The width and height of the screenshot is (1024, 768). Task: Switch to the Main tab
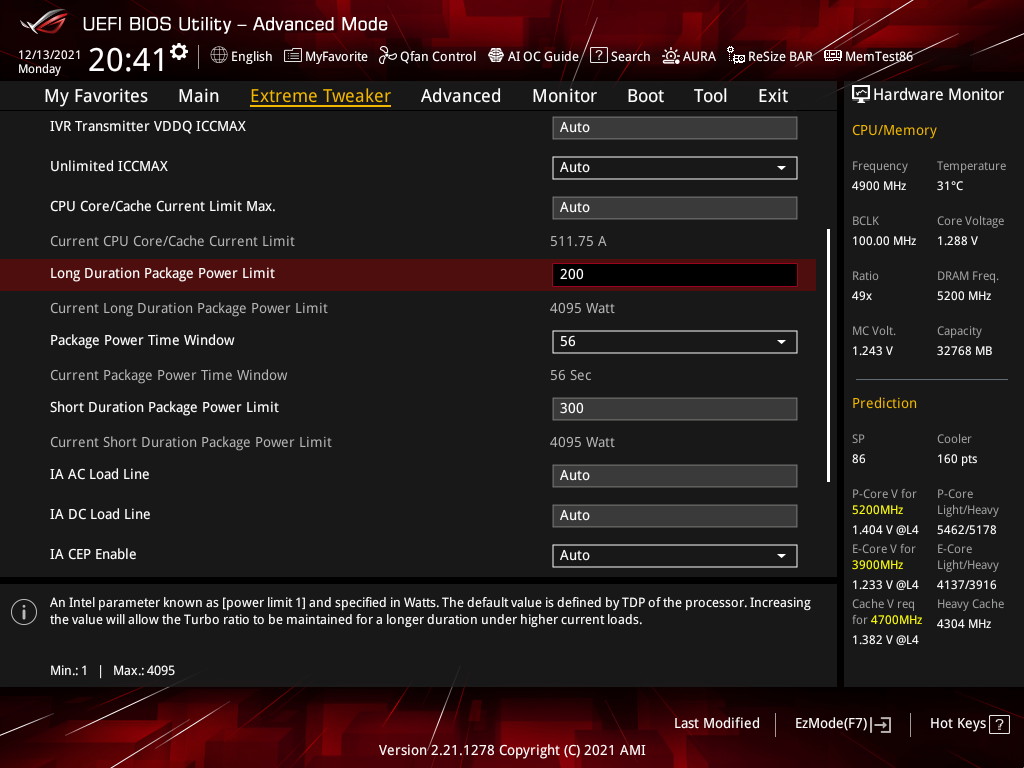click(x=199, y=96)
